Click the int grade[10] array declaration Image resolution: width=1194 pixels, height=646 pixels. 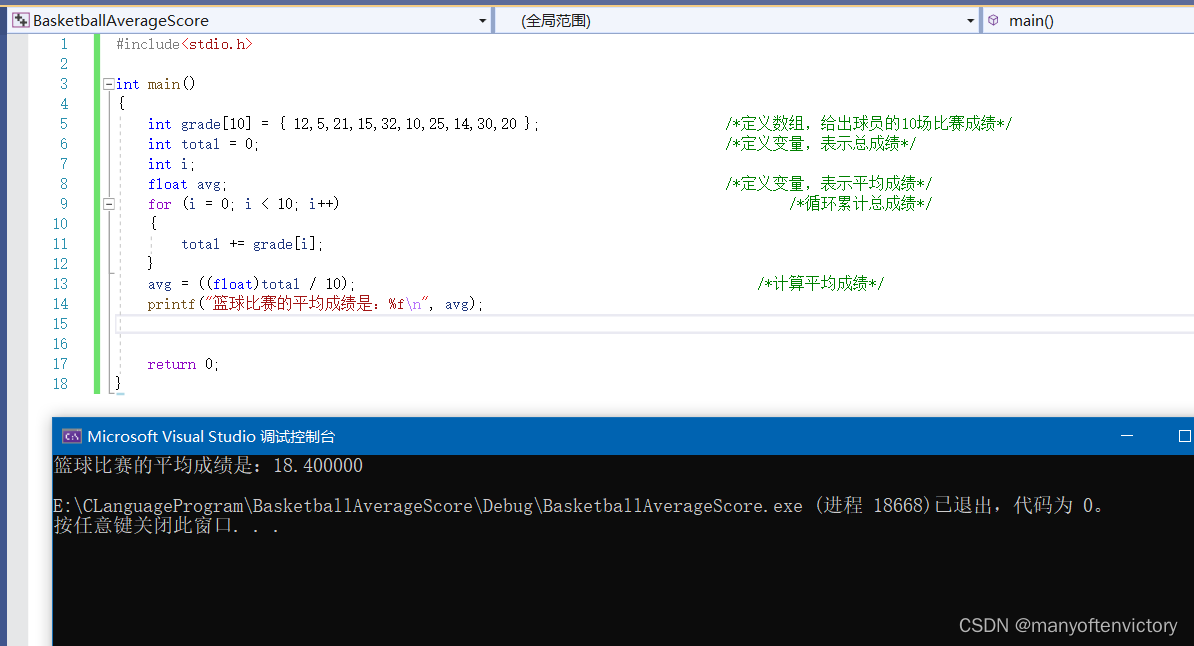click(343, 123)
